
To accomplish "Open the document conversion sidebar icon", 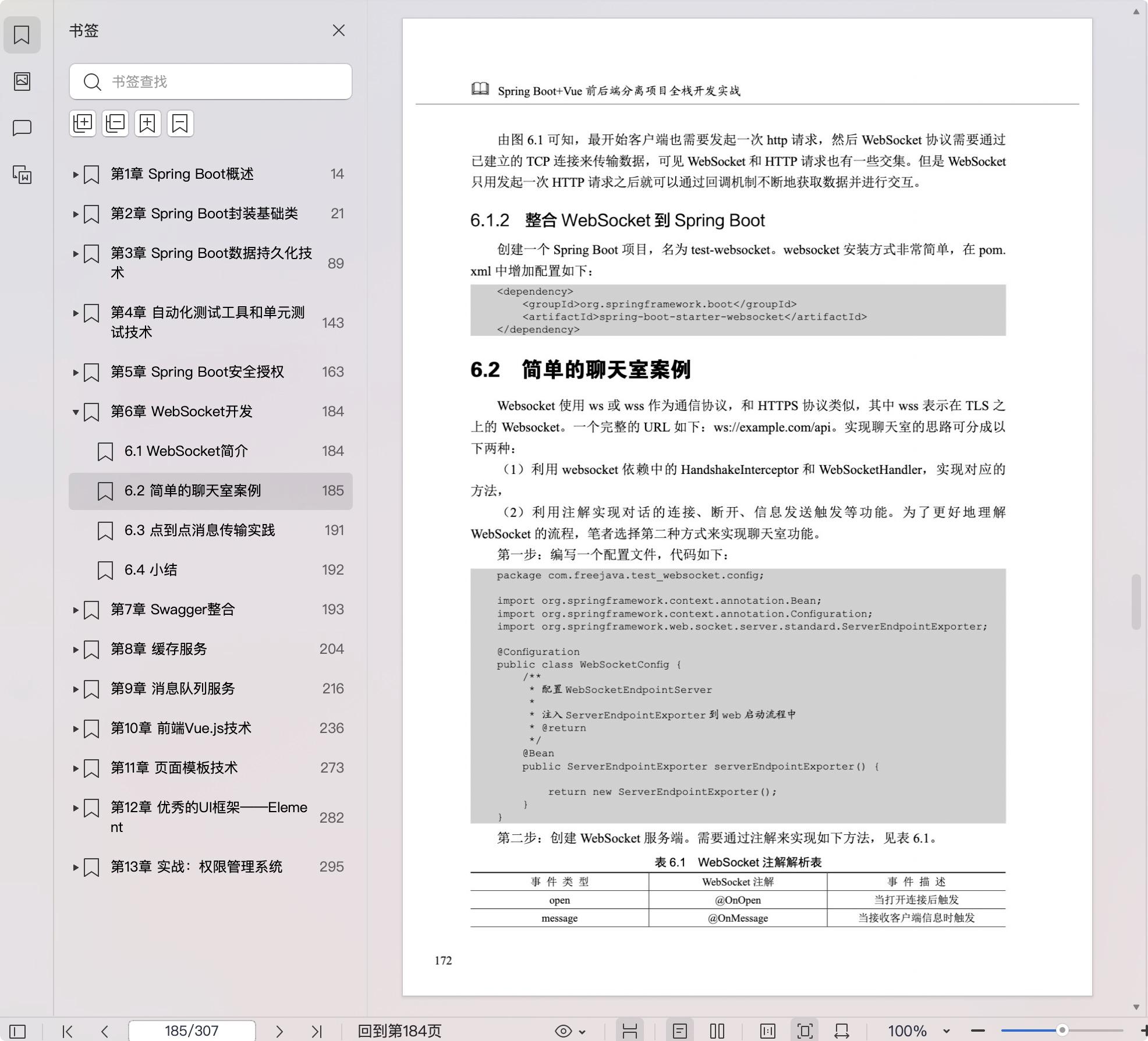I will pos(22,174).
